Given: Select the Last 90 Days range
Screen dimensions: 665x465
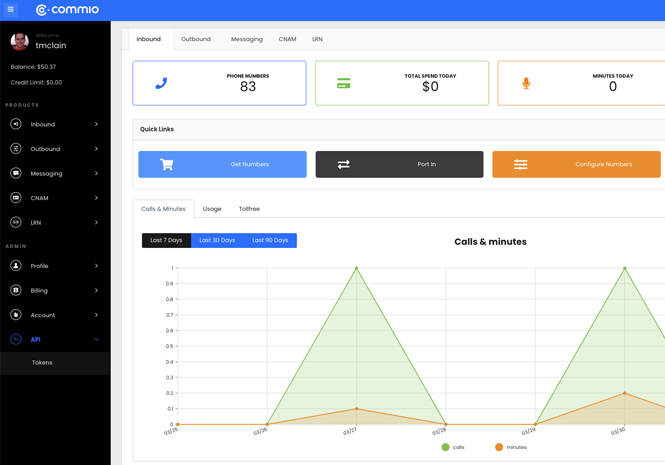Looking at the screenshot, I should point(270,240).
